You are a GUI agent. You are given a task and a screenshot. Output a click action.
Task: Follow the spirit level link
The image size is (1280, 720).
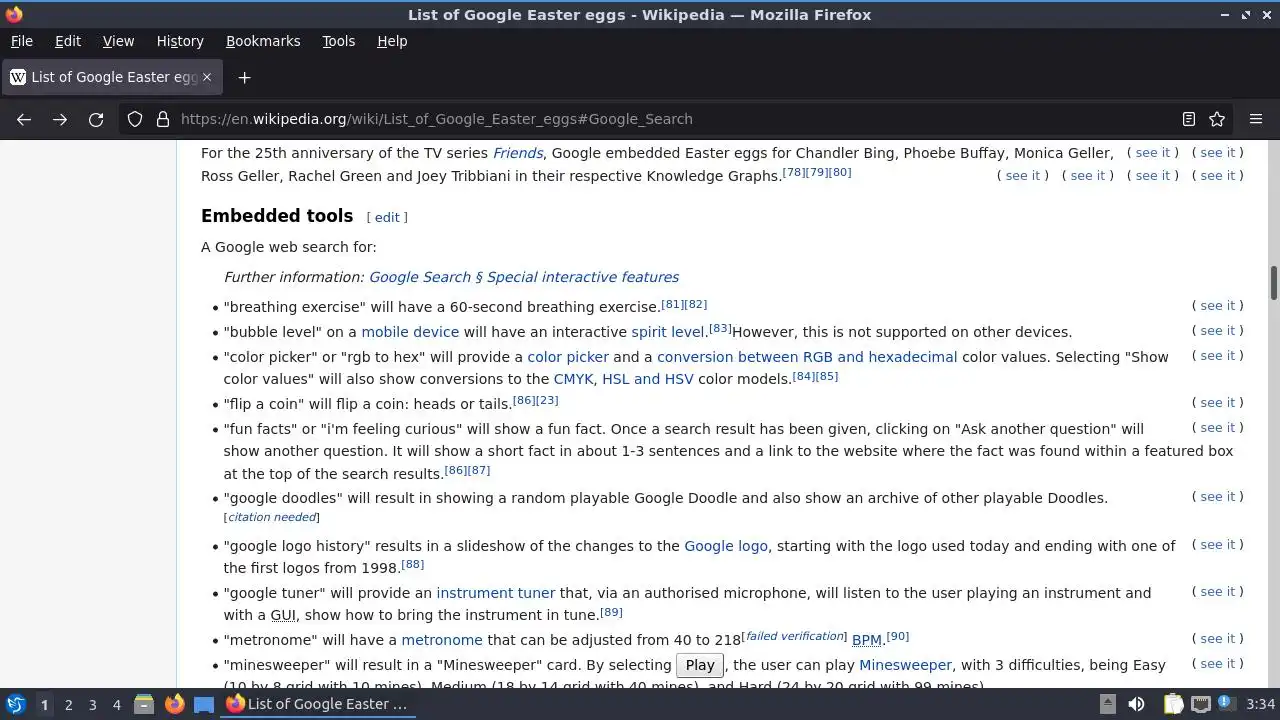pos(668,332)
